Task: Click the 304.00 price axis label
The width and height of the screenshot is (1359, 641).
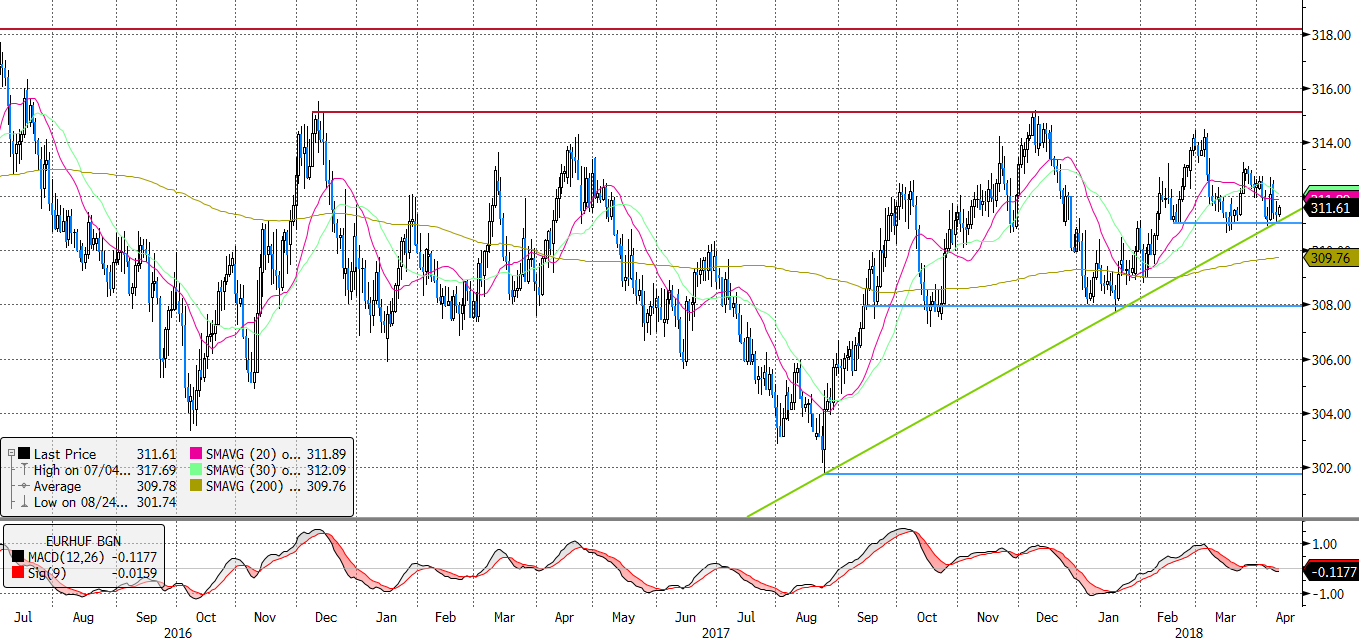Action: [x=1330, y=413]
